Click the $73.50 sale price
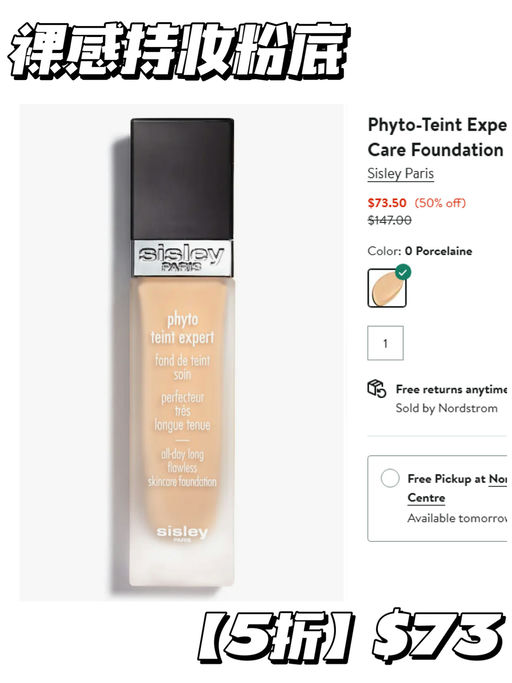Image resolution: width=512 pixels, height=683 pixels. (387, 203)
